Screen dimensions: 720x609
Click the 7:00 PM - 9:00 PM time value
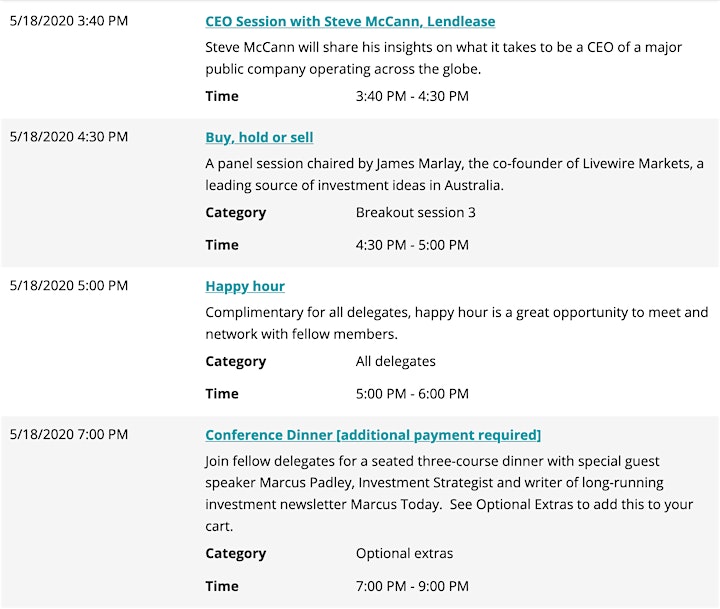tap(412, 586)
